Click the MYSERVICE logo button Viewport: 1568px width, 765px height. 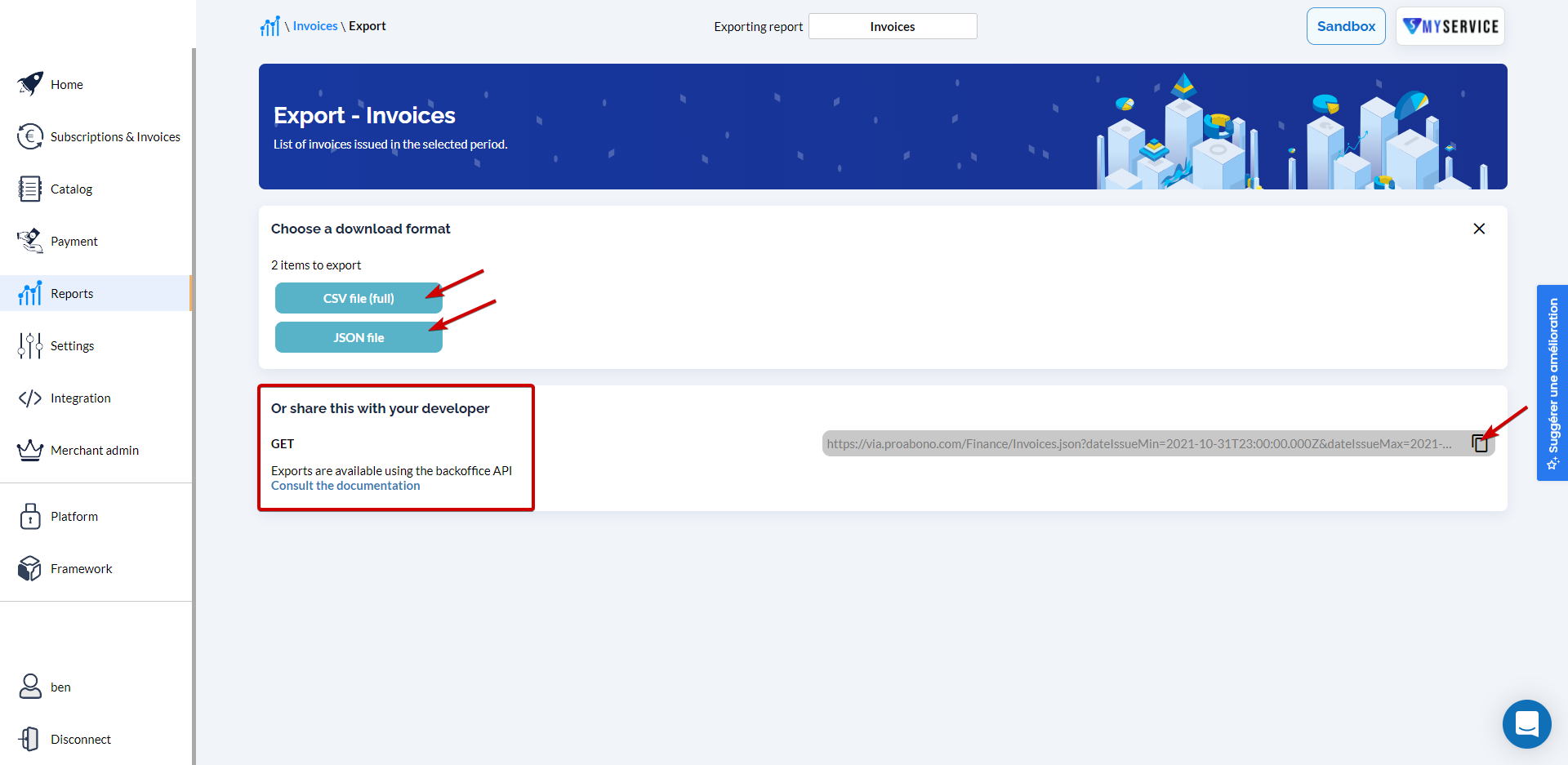coord(1450,26)
